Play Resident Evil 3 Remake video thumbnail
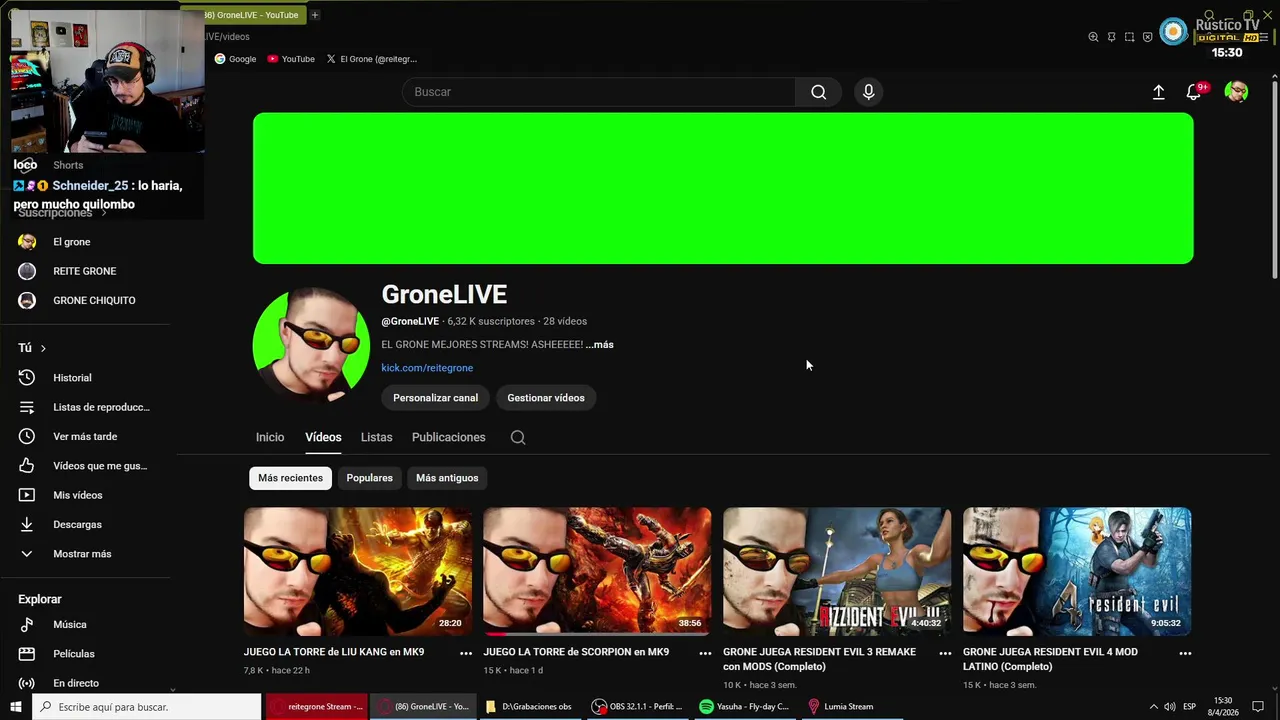 [837, 571]
